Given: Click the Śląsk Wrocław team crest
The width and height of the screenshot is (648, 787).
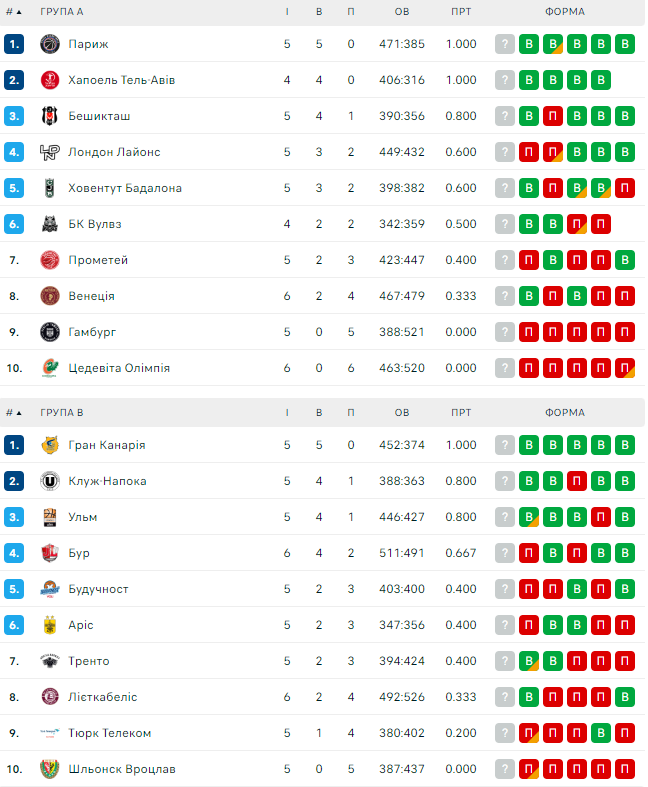Looking at the screenshot, I should coord(50,769).
